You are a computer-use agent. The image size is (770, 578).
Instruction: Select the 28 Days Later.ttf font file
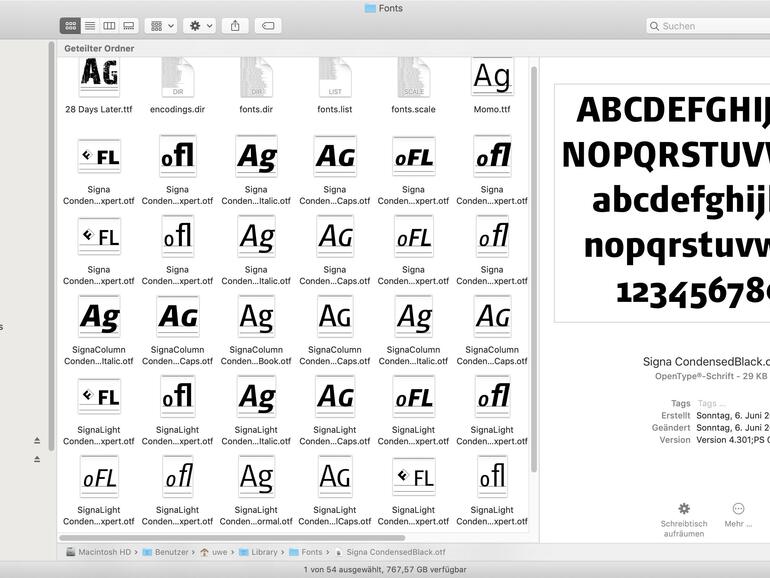tap(99, 76)
